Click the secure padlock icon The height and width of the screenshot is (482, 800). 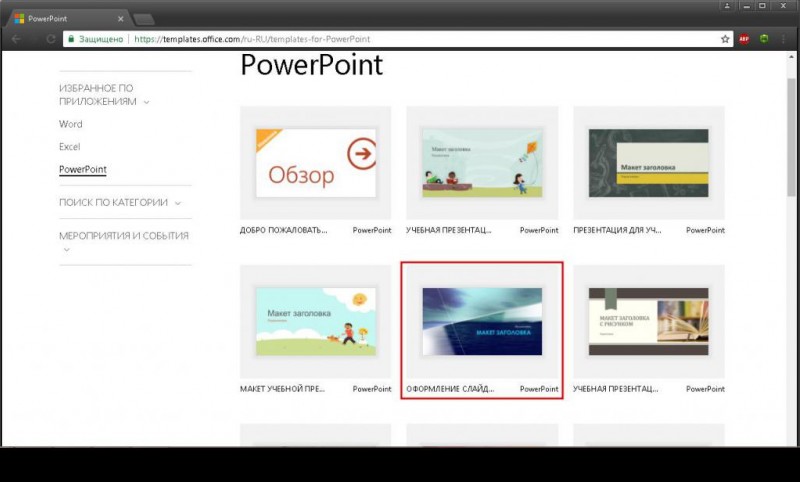pyautogui.click(x=71, y=39)
